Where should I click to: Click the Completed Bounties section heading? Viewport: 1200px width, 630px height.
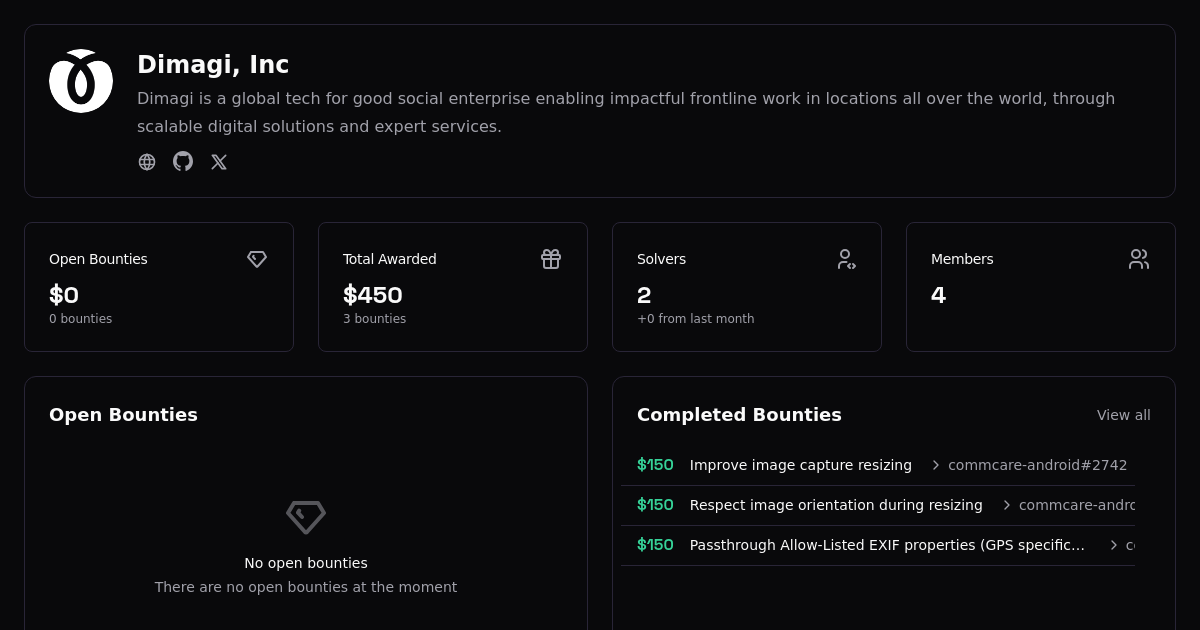(x=739, y=415)
